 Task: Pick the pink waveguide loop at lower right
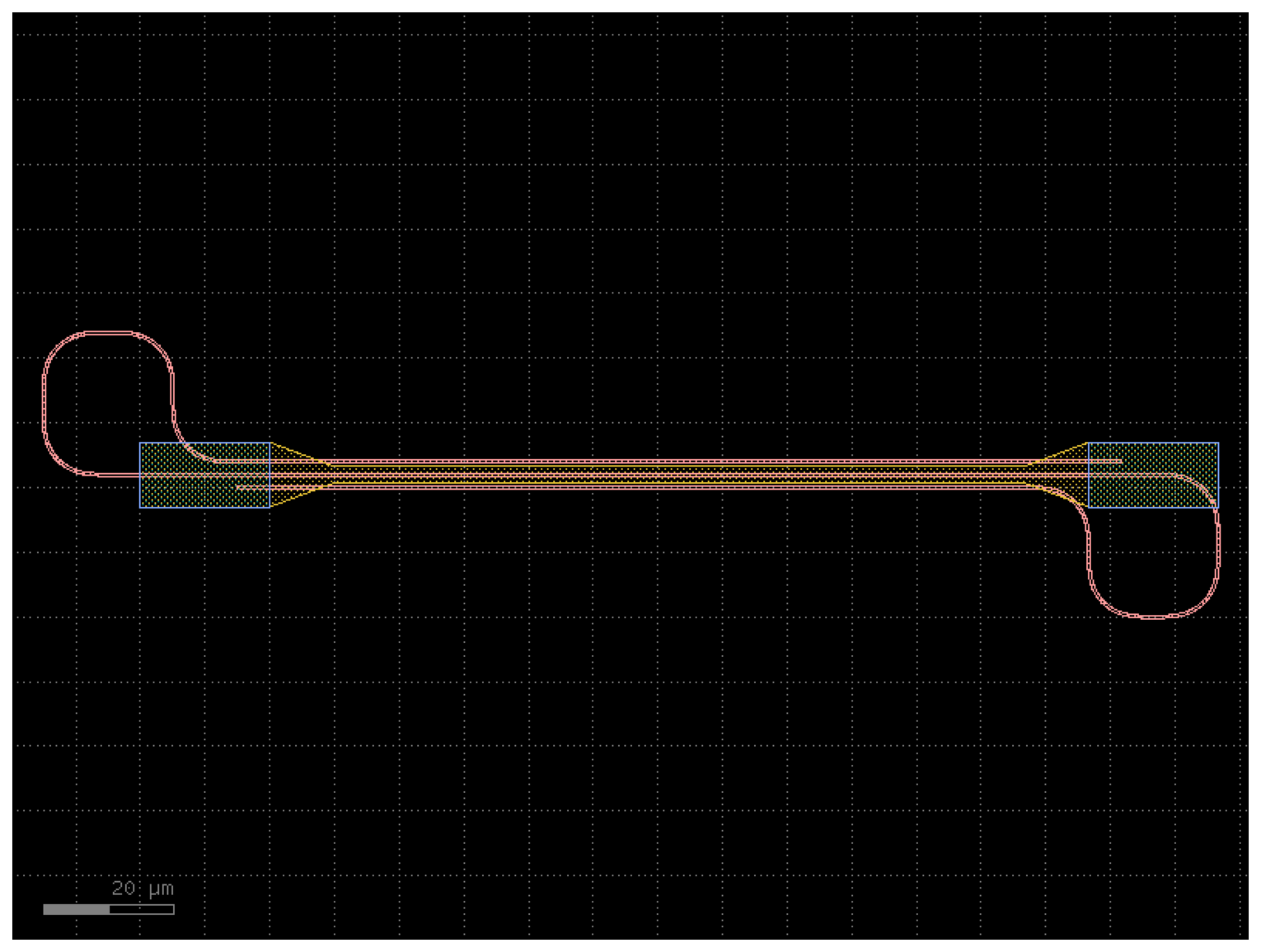click(1153, 547)
